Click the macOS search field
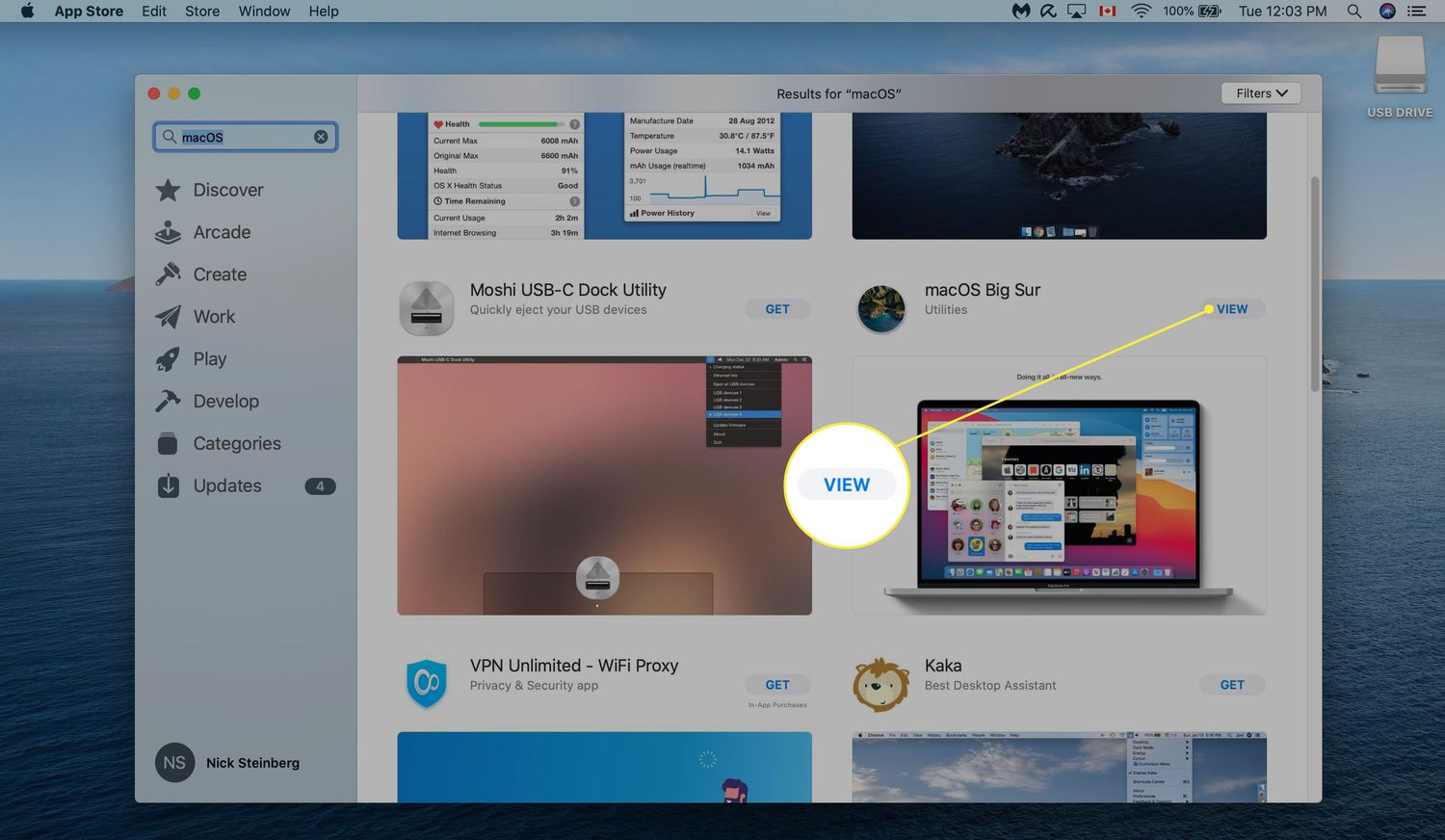Screen dimensions: 1445x840 (246, 137)
